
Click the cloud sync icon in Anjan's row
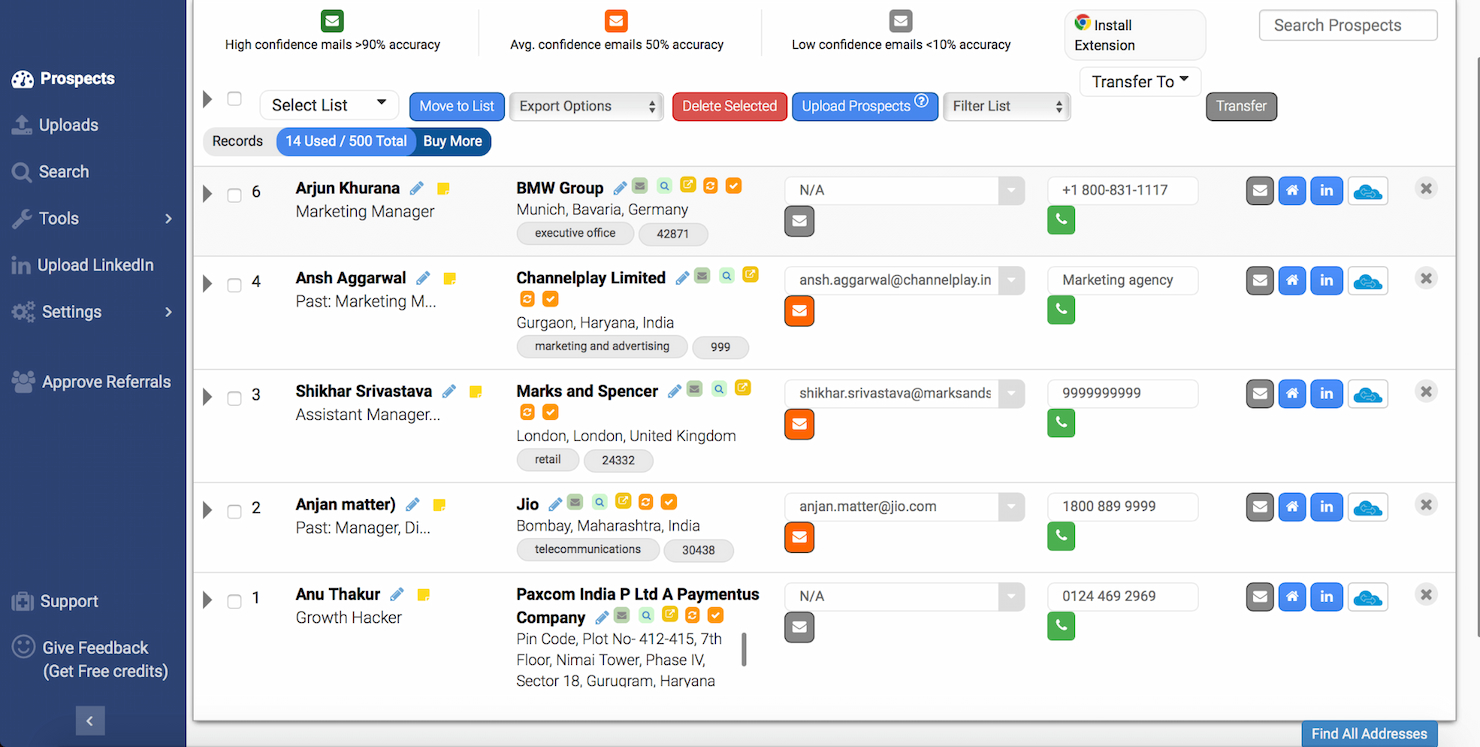[x=1368, y=506]
